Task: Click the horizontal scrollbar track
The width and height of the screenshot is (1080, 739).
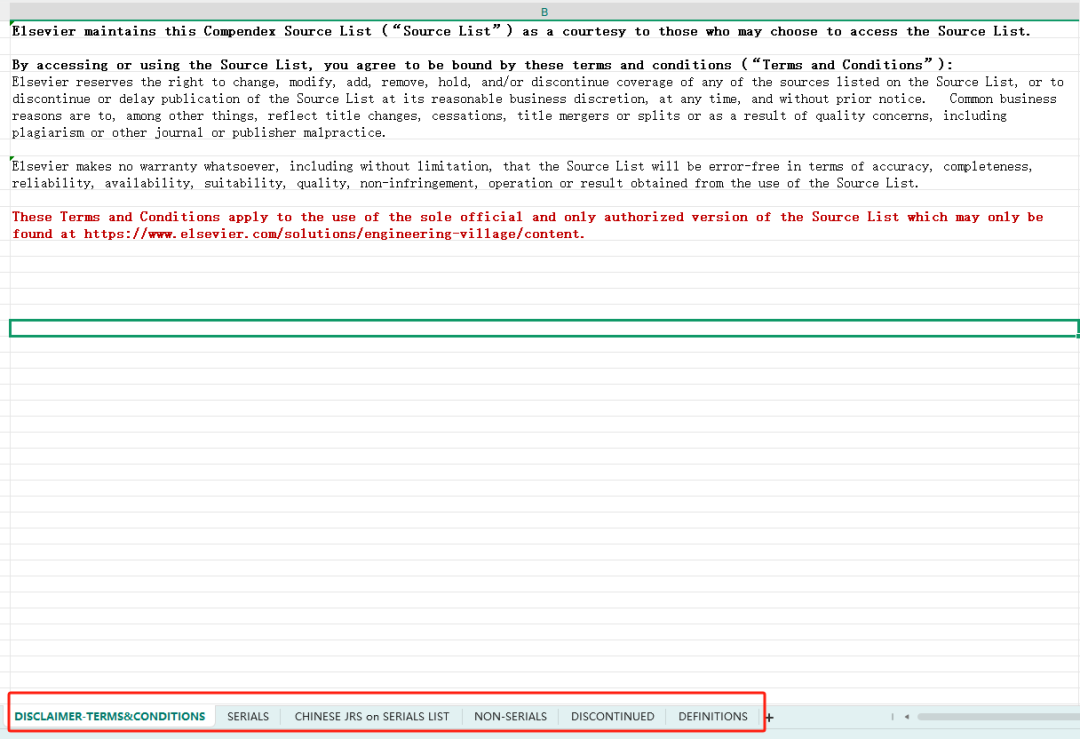Action: click(x=998, y=717)
